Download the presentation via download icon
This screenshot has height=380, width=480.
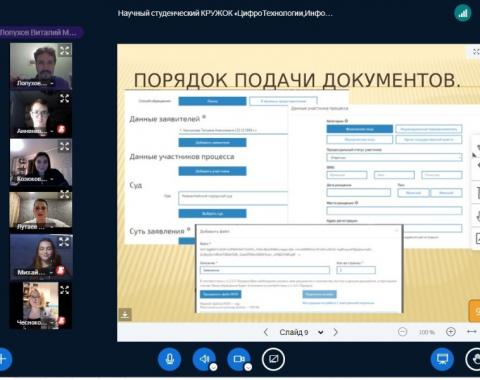tap(125, 314)
